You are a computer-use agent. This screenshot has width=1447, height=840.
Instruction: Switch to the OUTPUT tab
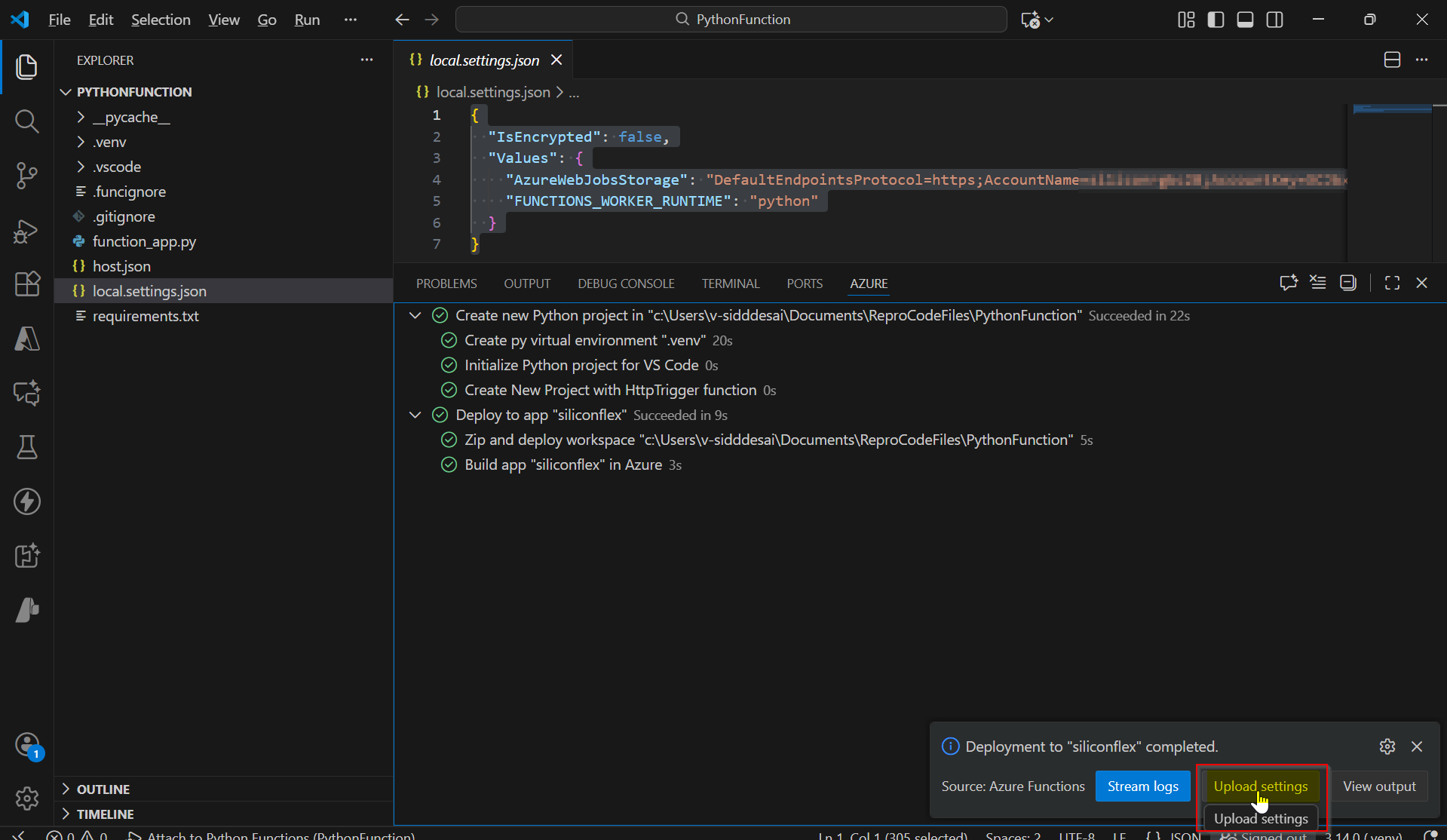click(527, 284)
